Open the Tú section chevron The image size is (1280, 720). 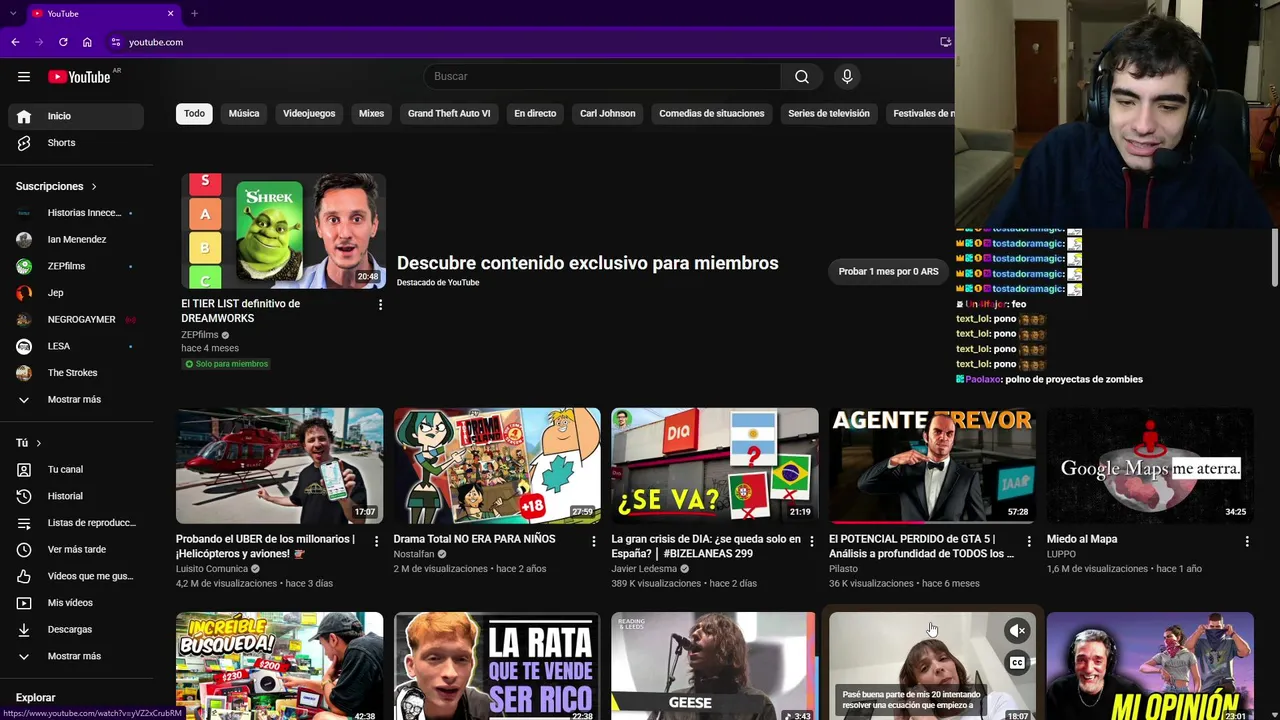[x=39, y=443]
